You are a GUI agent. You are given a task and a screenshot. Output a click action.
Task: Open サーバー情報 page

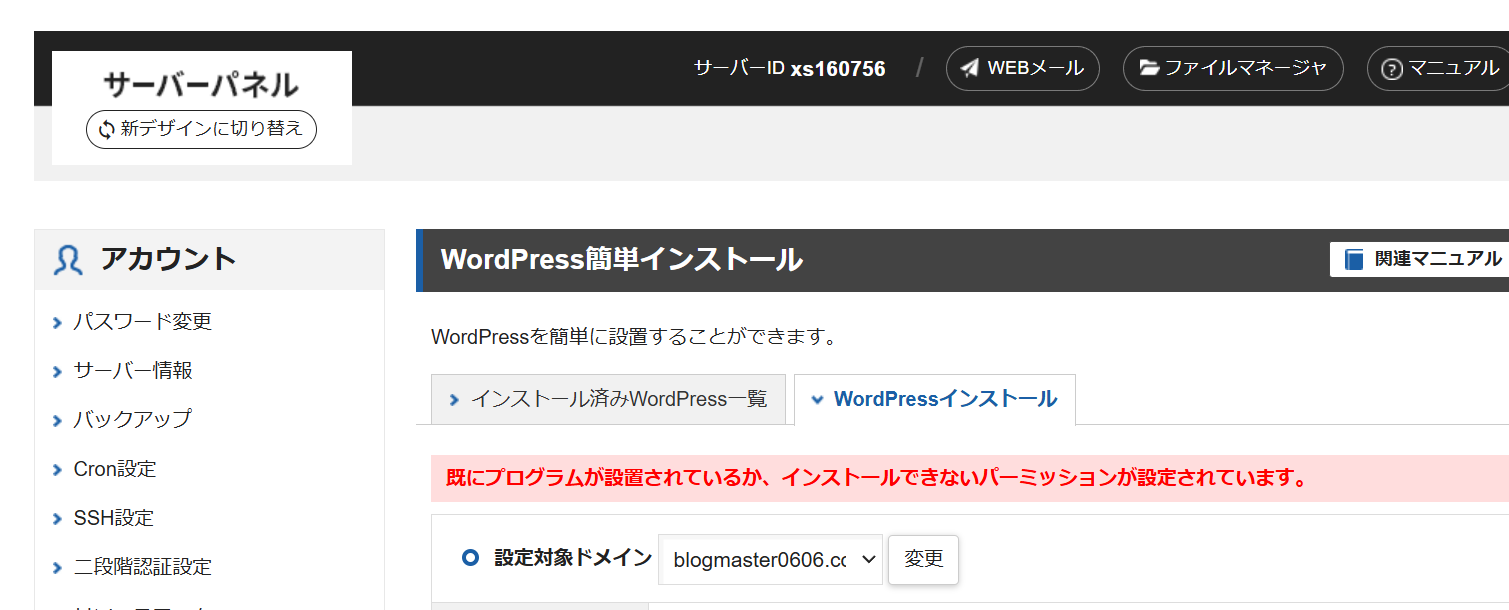pos(133,371)
